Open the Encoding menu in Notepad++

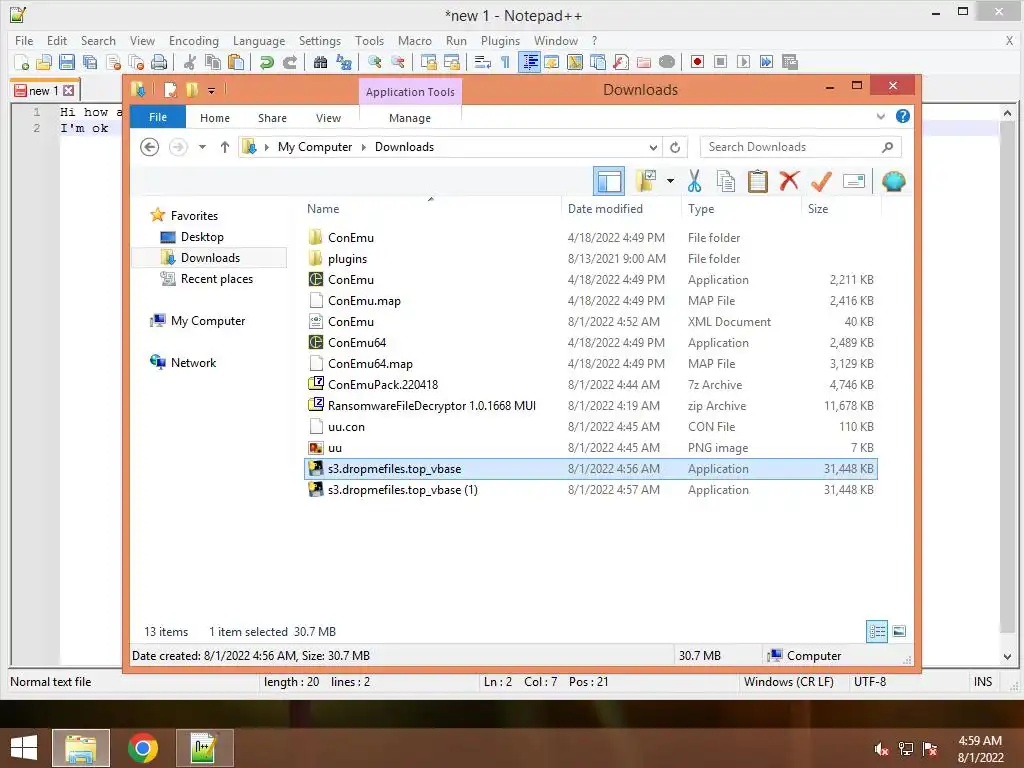pyautogui.click(x=194, y=40)
